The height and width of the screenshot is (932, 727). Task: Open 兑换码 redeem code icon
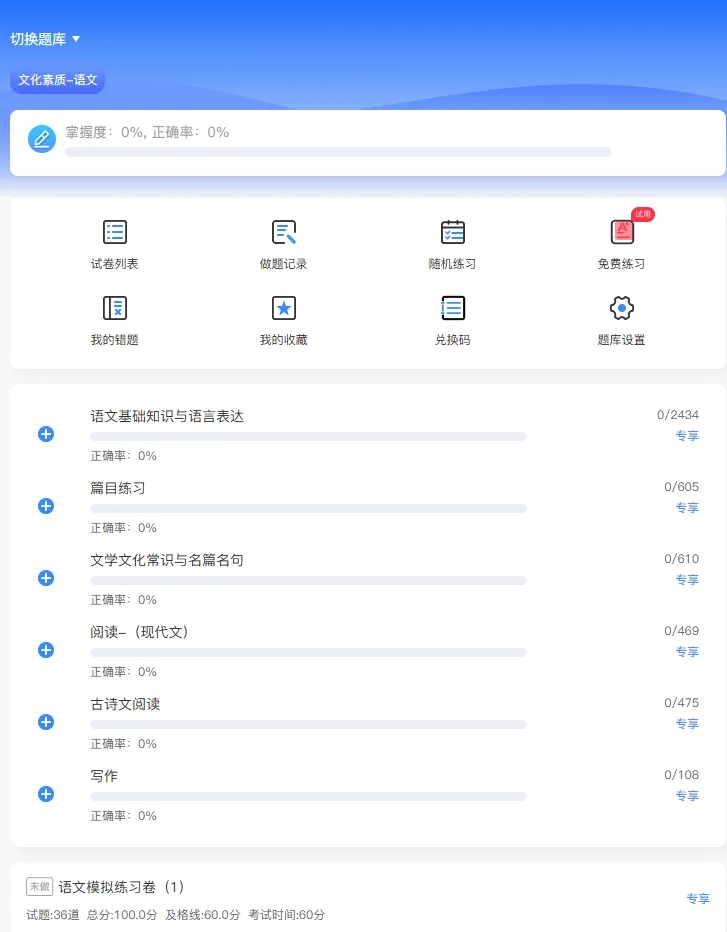(452, 308)
